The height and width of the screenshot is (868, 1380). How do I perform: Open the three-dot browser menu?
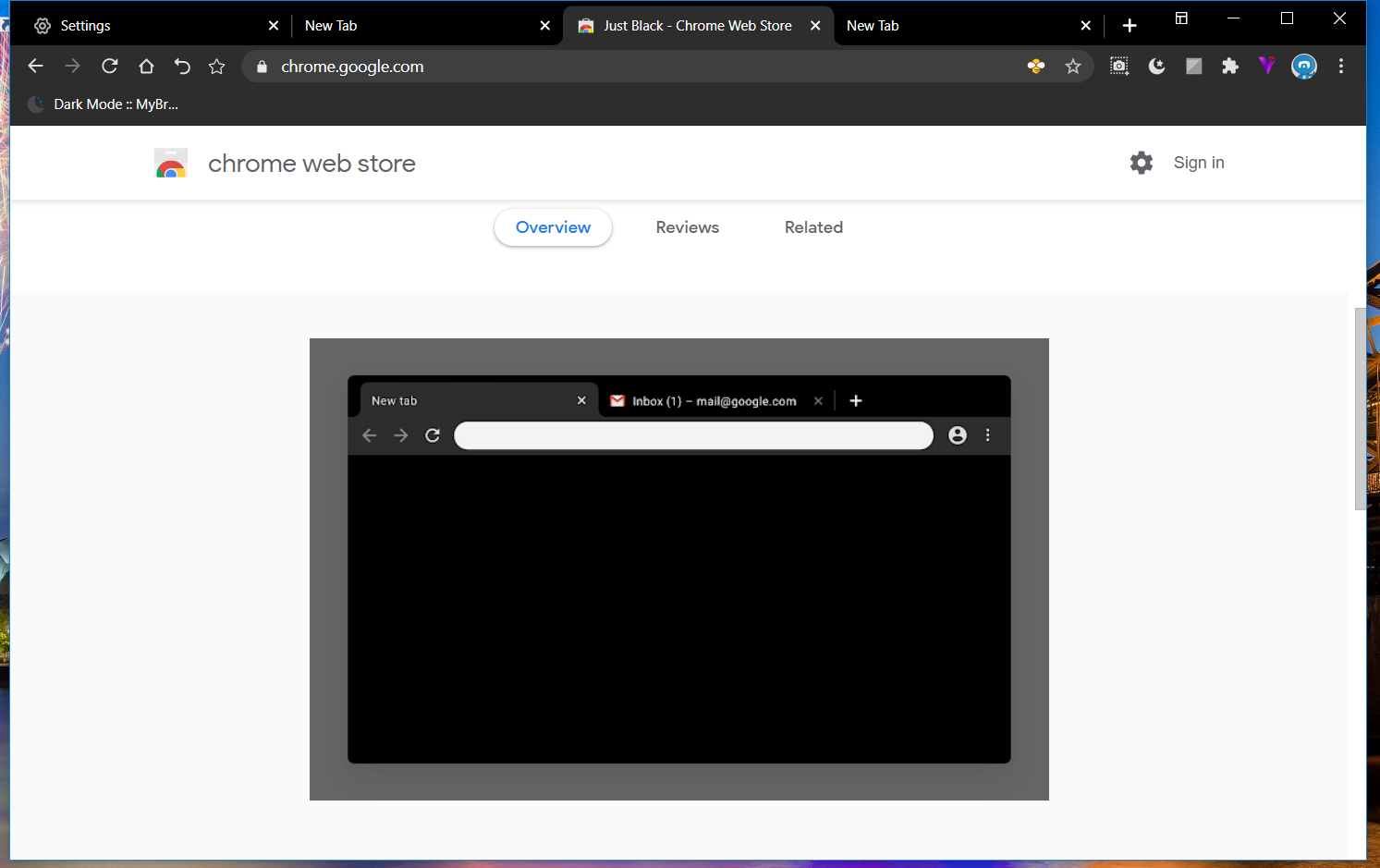pos(1341,66)
